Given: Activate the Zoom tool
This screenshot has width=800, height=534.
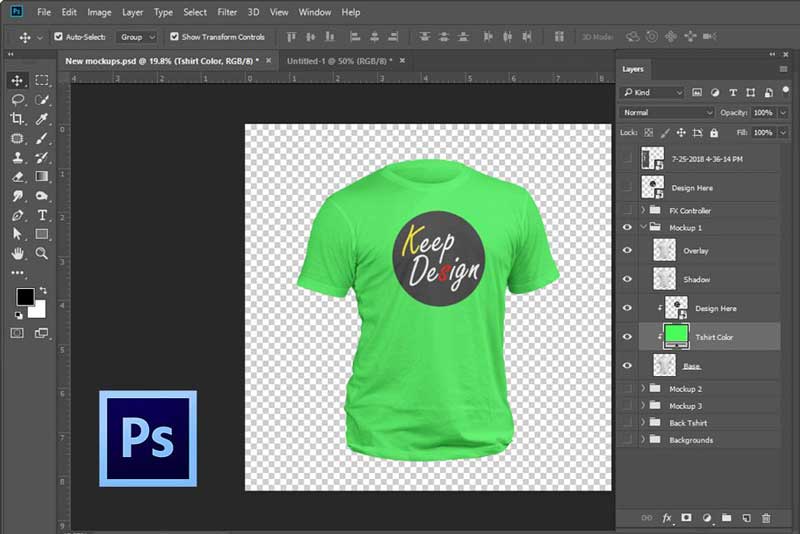Looking at the screenshot, I should 42,253.
